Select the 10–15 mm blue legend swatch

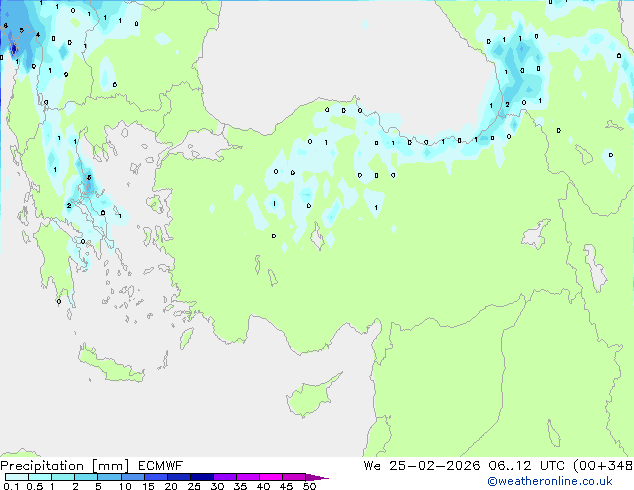(x=132, y=477)
